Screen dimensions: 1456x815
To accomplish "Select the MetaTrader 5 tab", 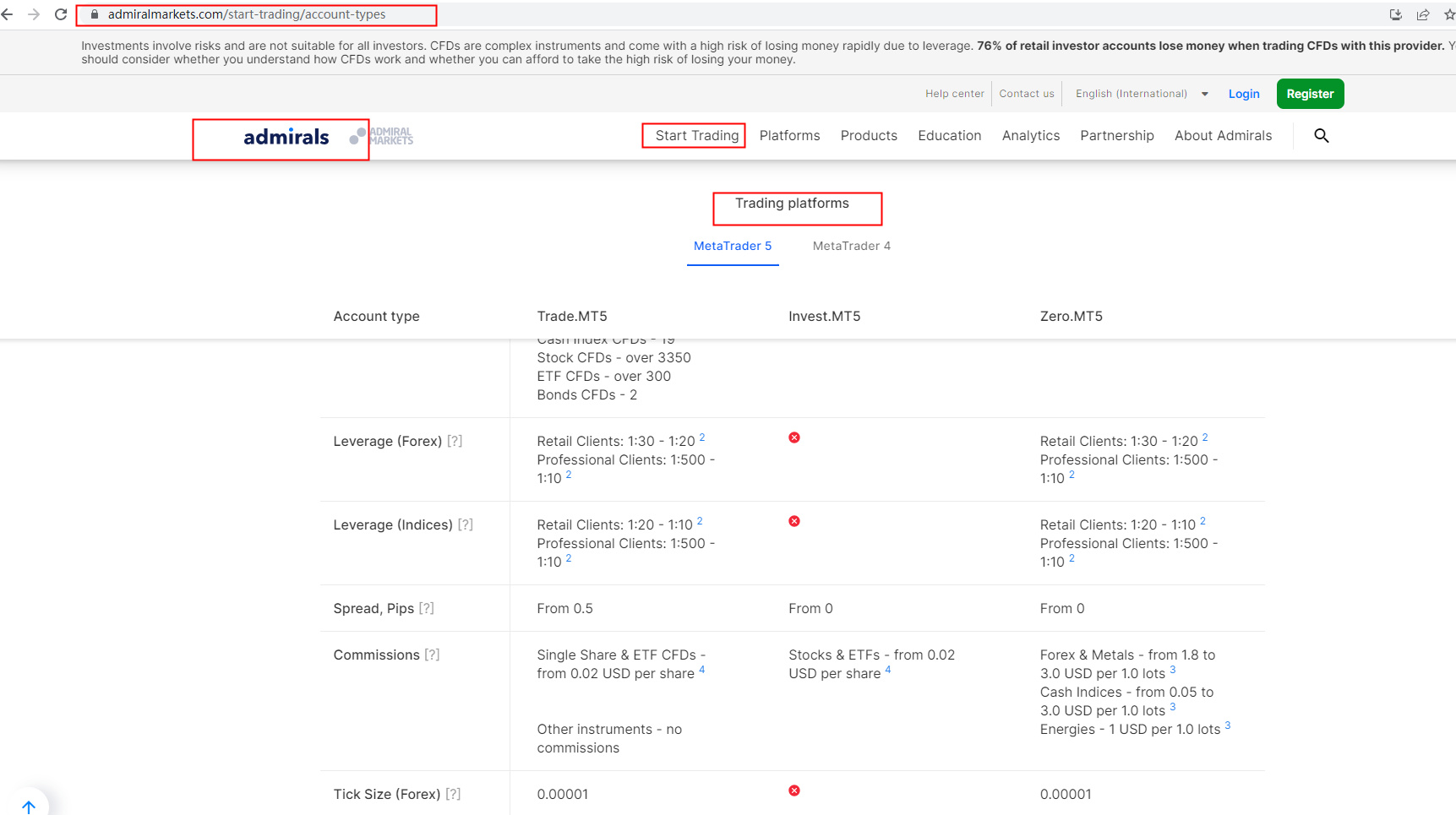I will point(732,246).
